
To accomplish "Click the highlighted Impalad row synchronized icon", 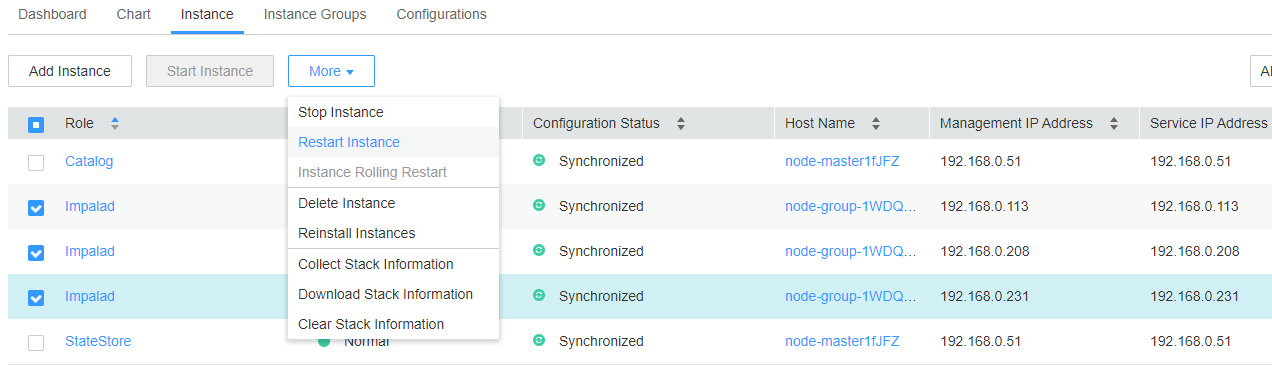I will coord(539,295).
